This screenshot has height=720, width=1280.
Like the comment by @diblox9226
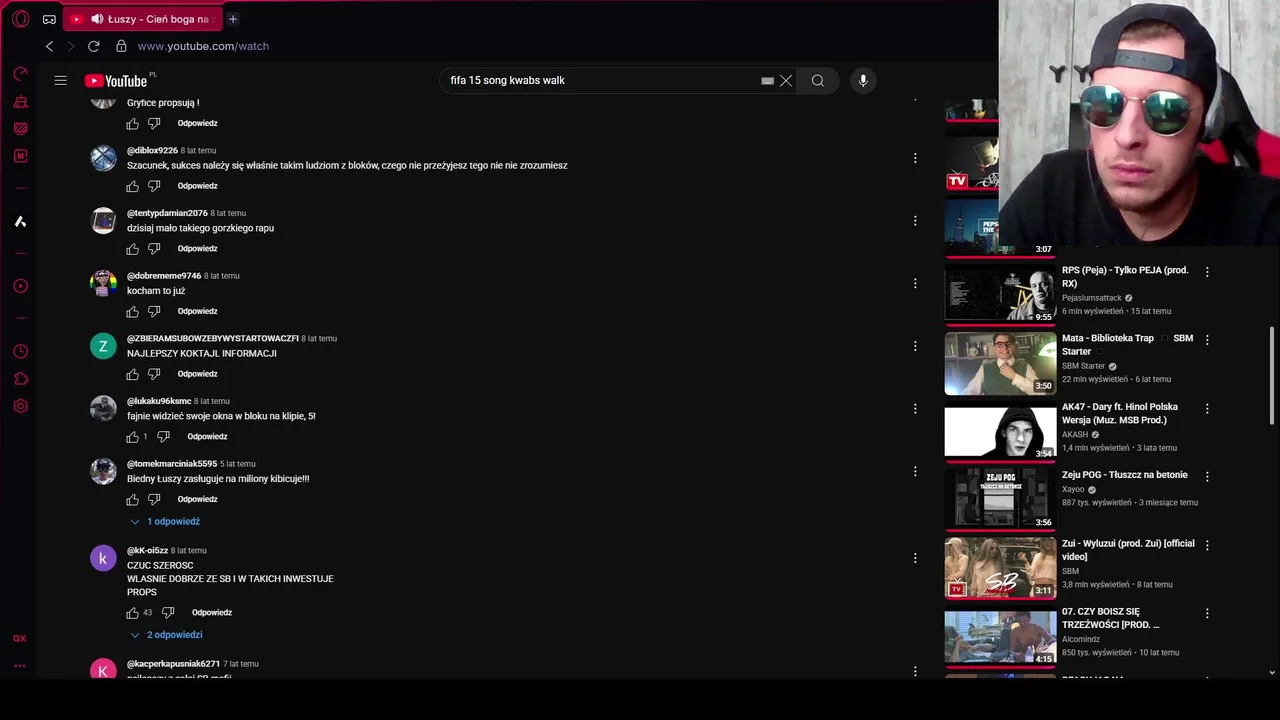pos(132,186)
